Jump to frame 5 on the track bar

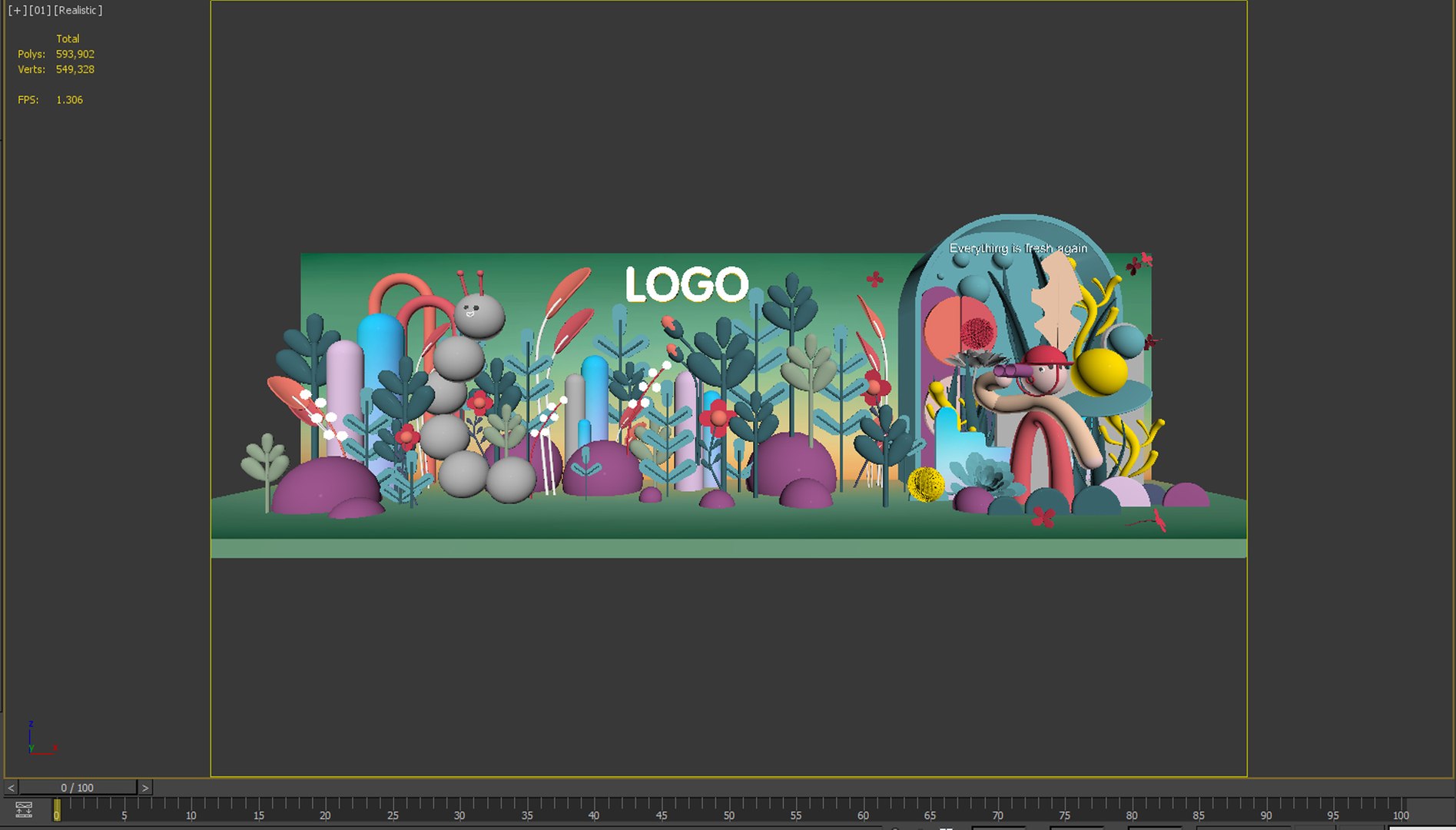point(124,815)
